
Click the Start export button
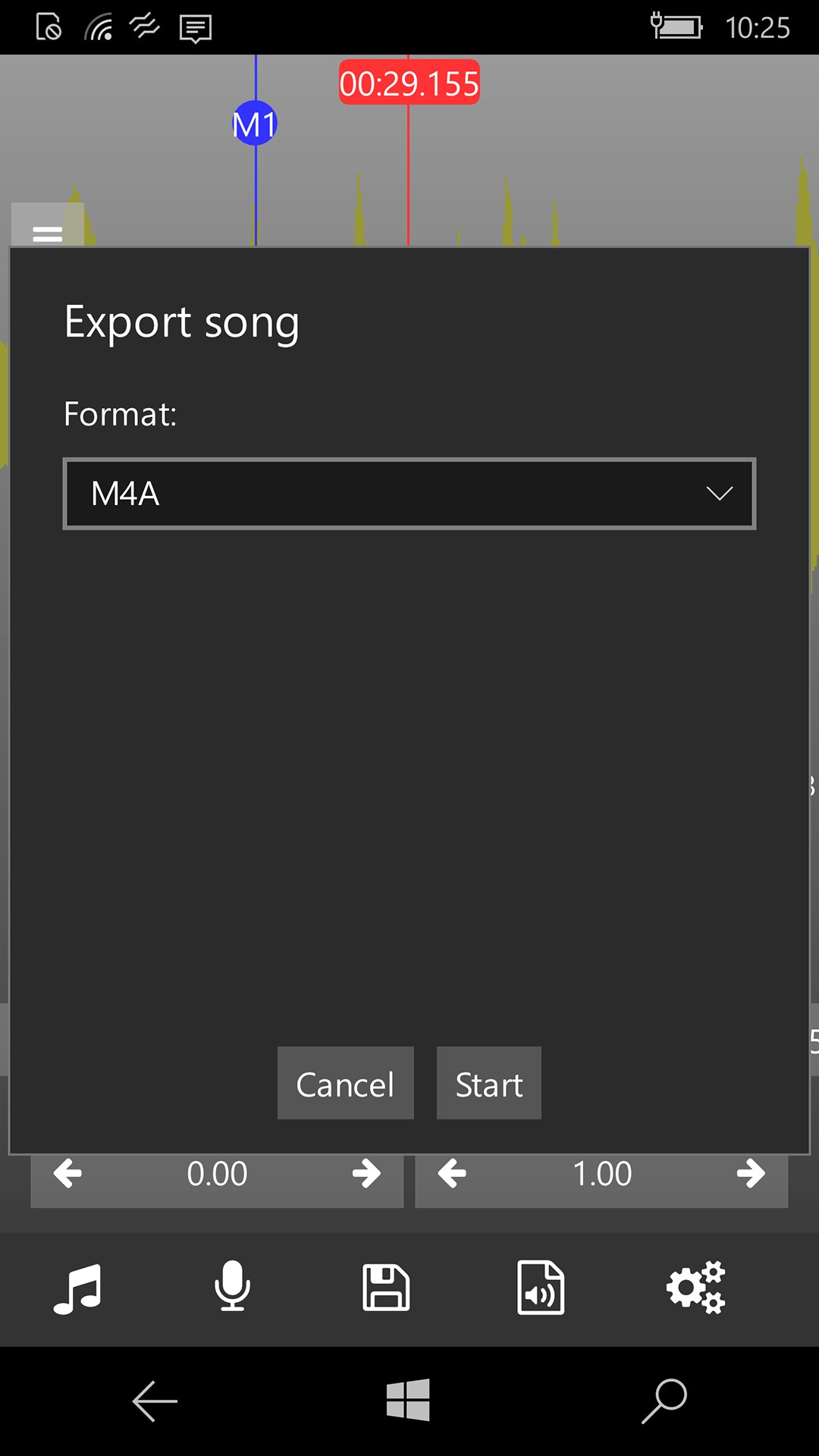point(489,1084)
